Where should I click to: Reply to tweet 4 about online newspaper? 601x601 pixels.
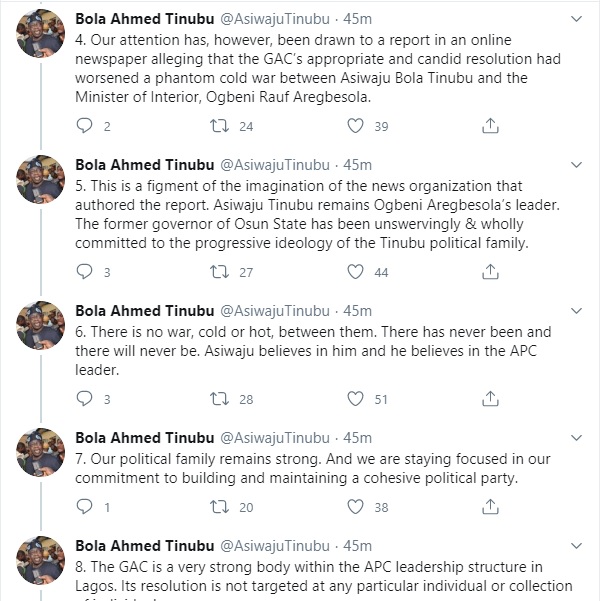(85, 126)
